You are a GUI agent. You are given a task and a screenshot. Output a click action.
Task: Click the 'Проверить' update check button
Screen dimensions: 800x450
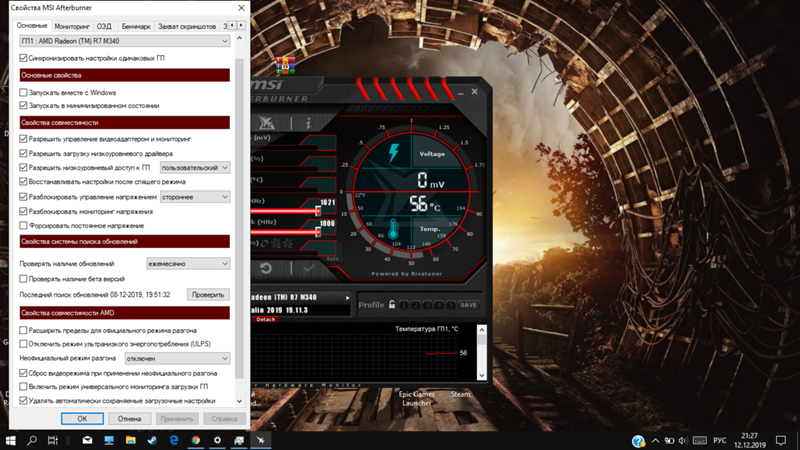208,294
